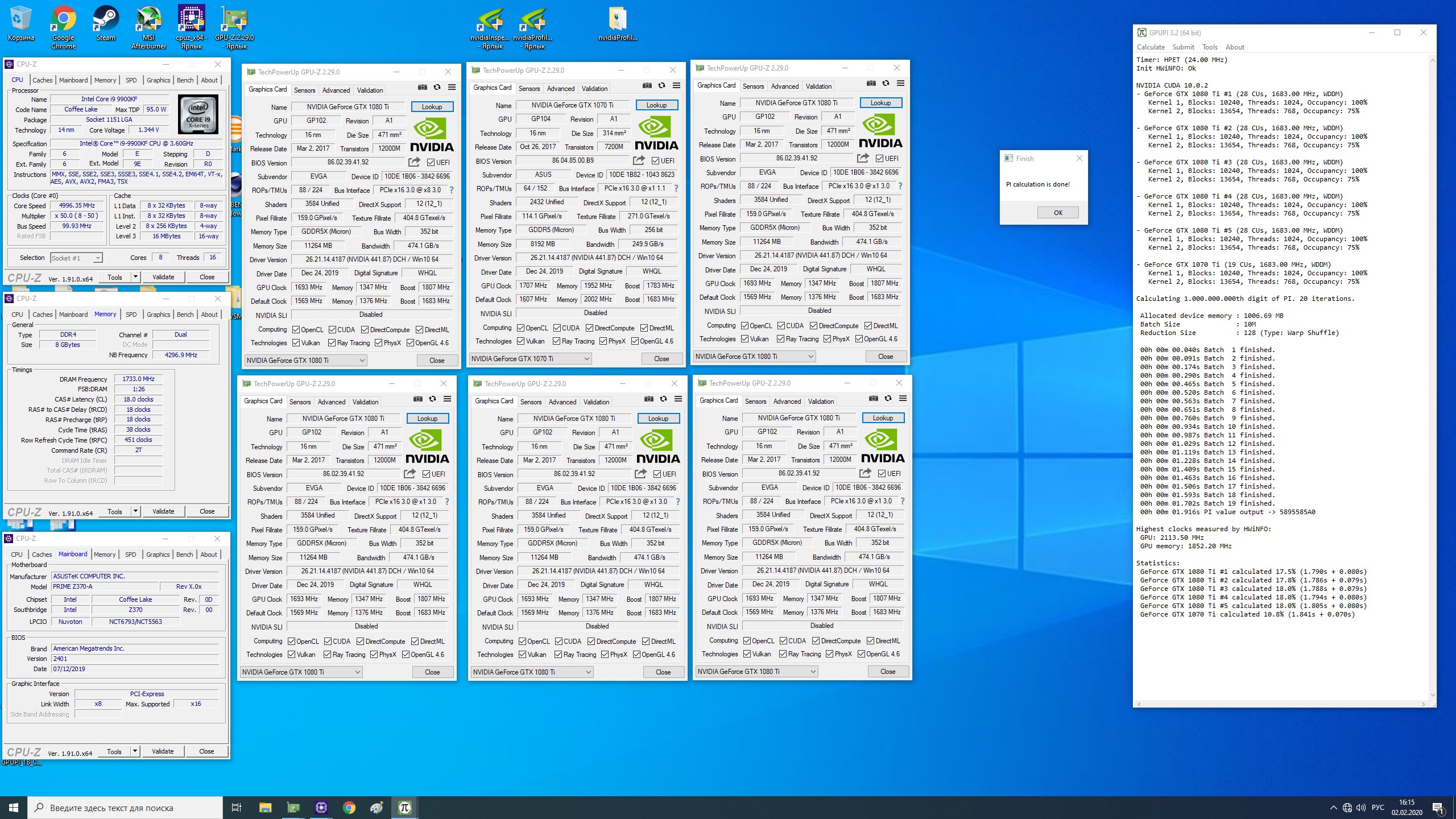1456x819 pixels.
Task: Open the notification center icon
Action: coord(1438,808)
